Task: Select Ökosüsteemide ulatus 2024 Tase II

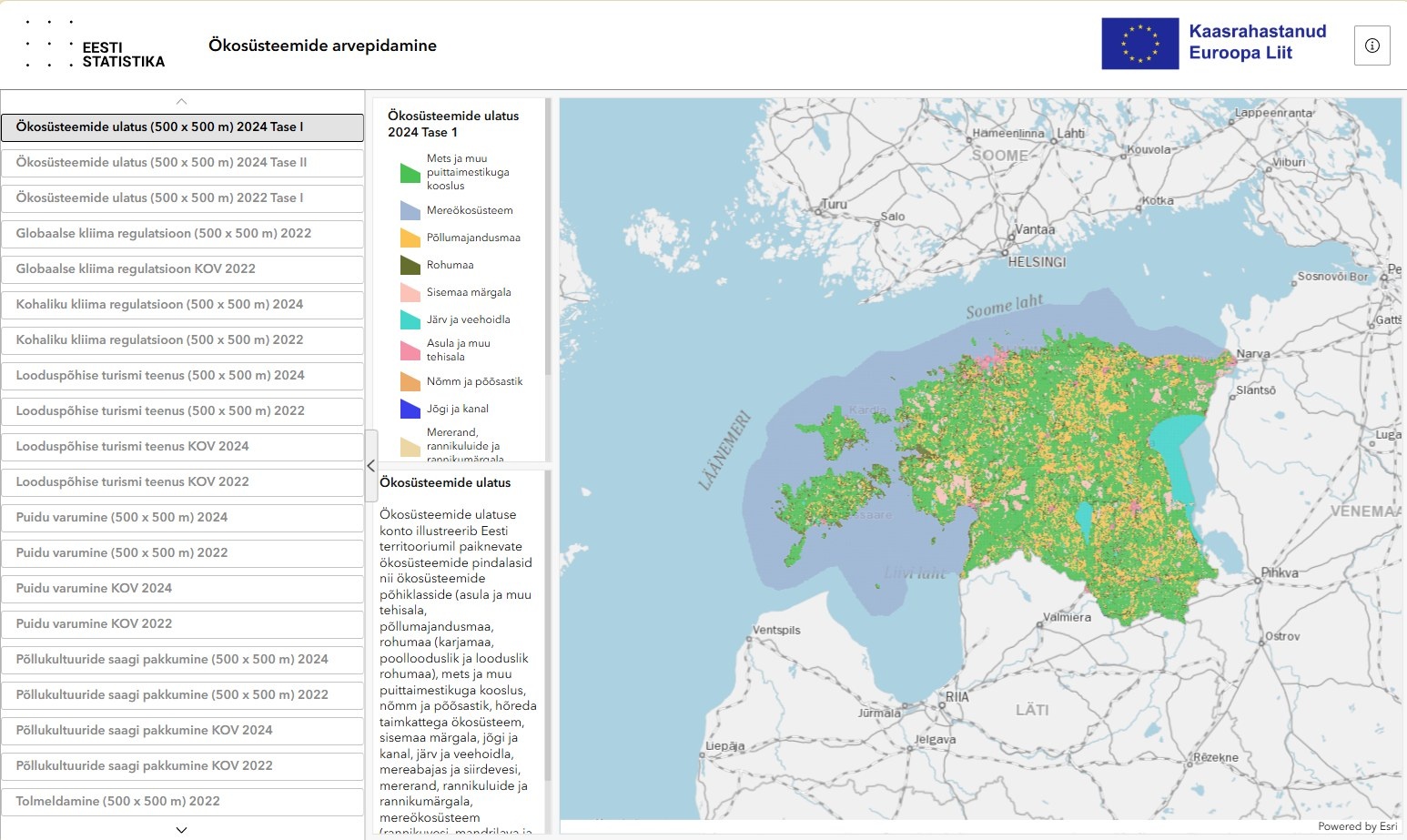Action: pyautogui.click(x=182, y=163)
